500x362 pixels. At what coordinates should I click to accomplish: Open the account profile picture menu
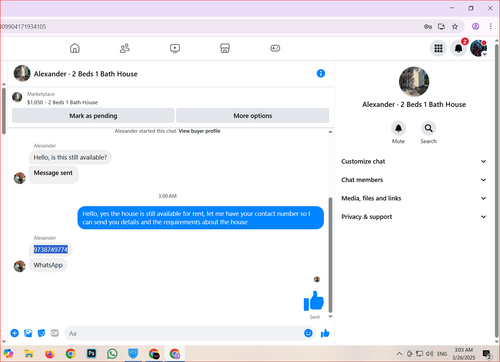coord(478,48)
